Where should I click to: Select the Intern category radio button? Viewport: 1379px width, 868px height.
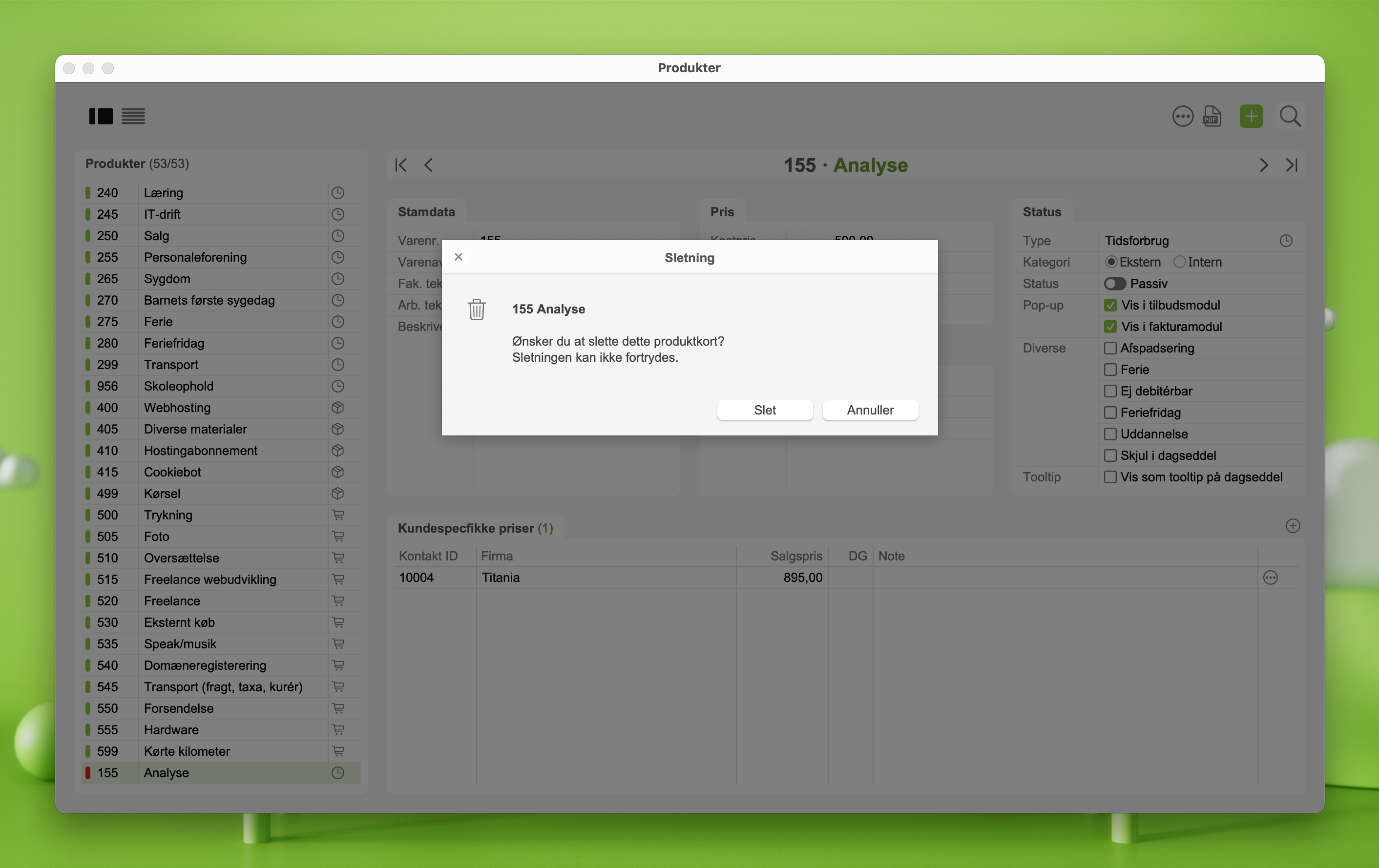1179,262
